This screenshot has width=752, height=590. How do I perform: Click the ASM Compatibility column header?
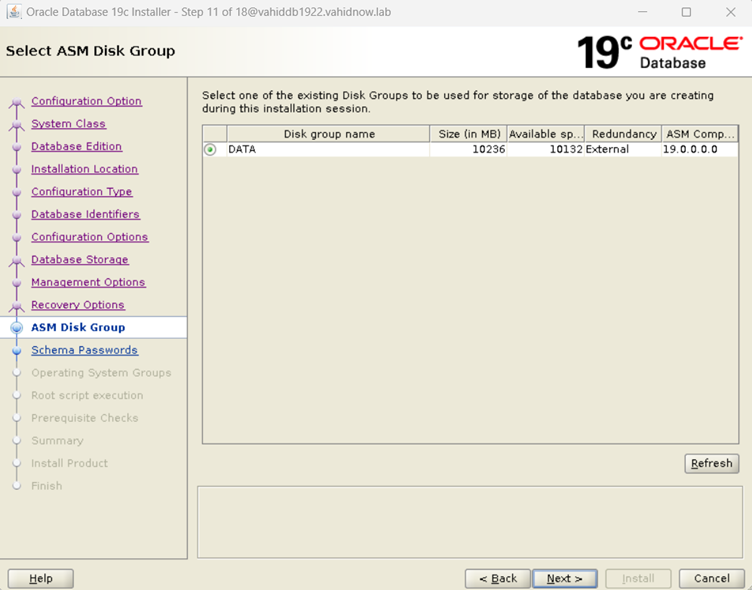pyautogui.click(x=700, y=134)
